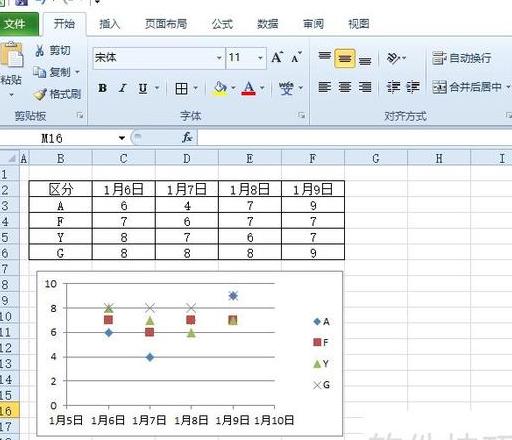The height and width of the screenshot is (440, 512).
Task: Toggle Bold formatting
Action: [103, 88]
